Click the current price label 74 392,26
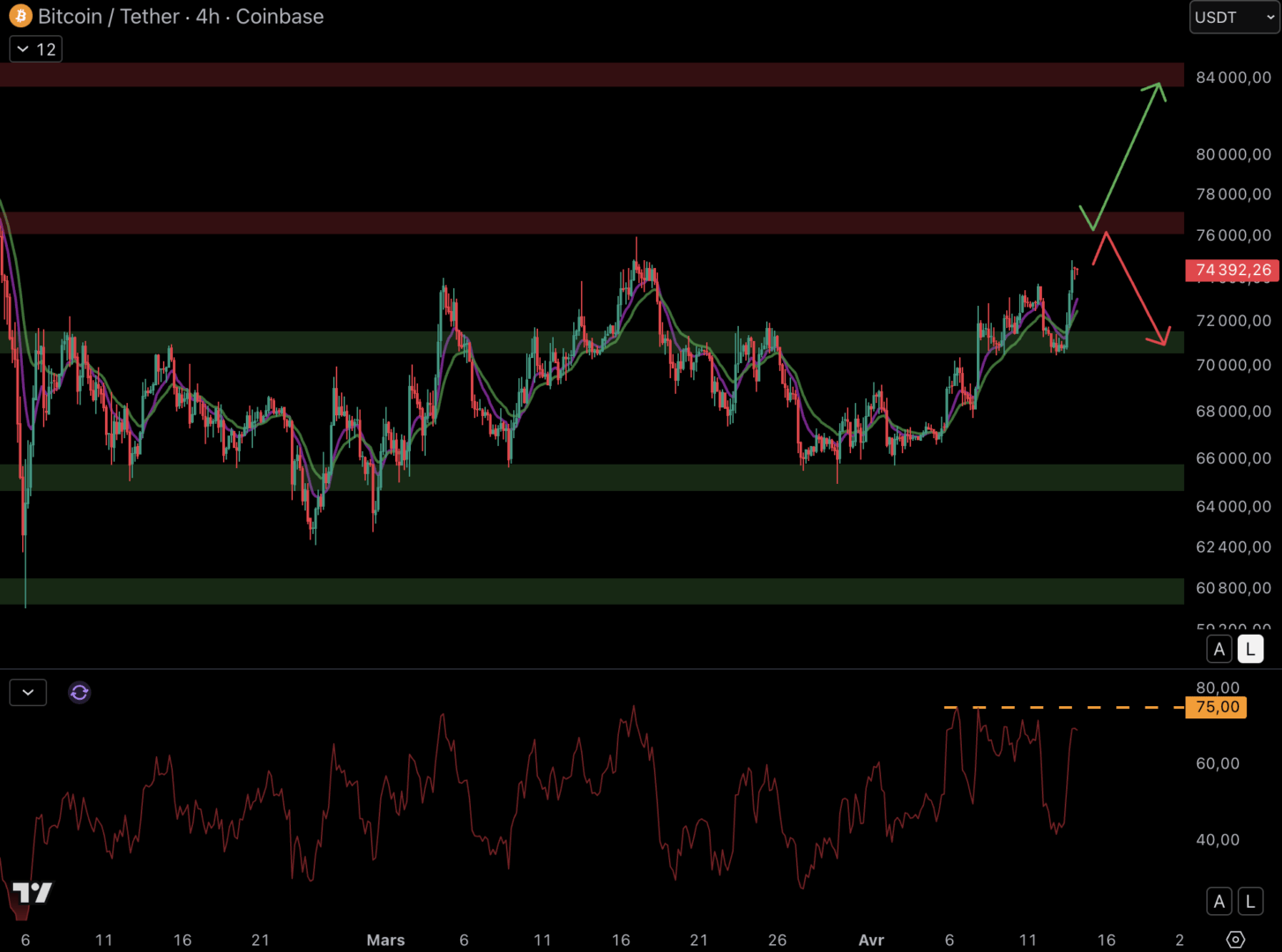This screenshot has height=952, width=1282. point(1232,270)
